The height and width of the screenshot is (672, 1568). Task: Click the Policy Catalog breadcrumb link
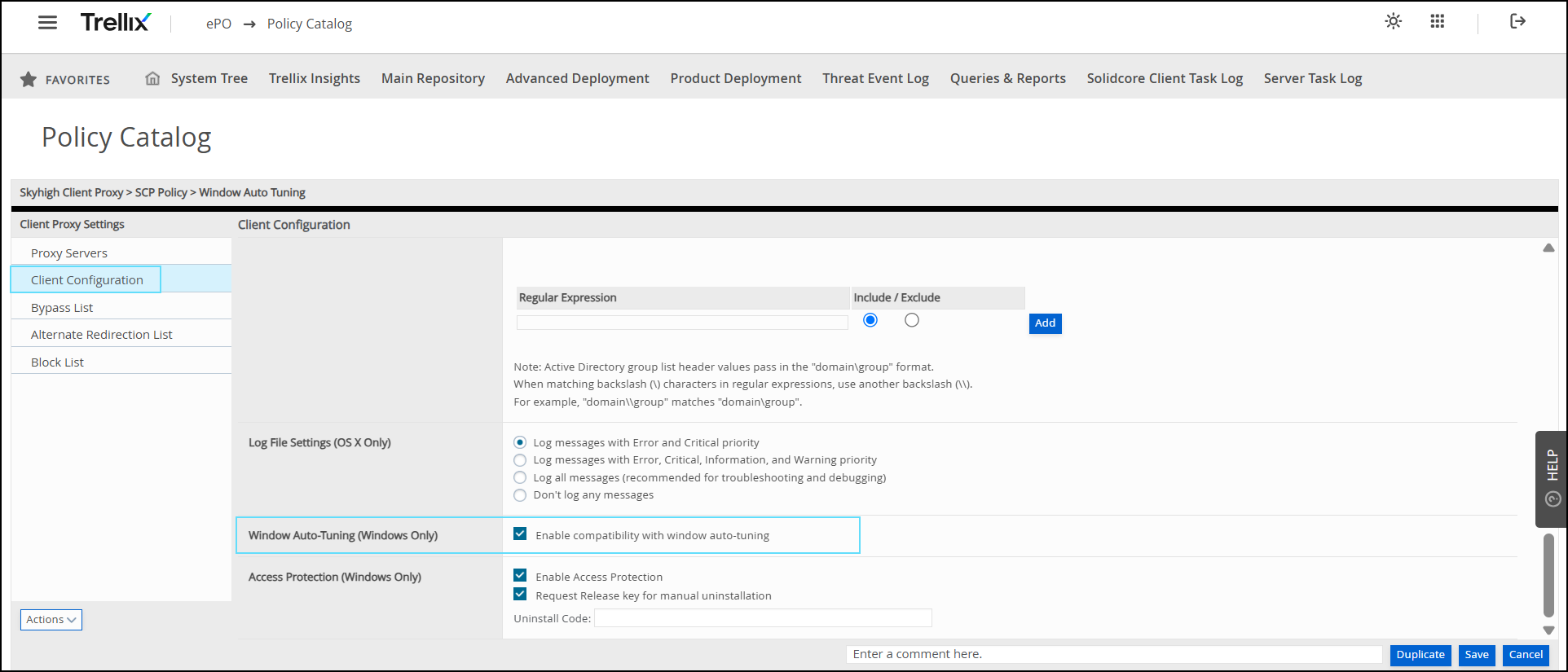pos(310,24)
